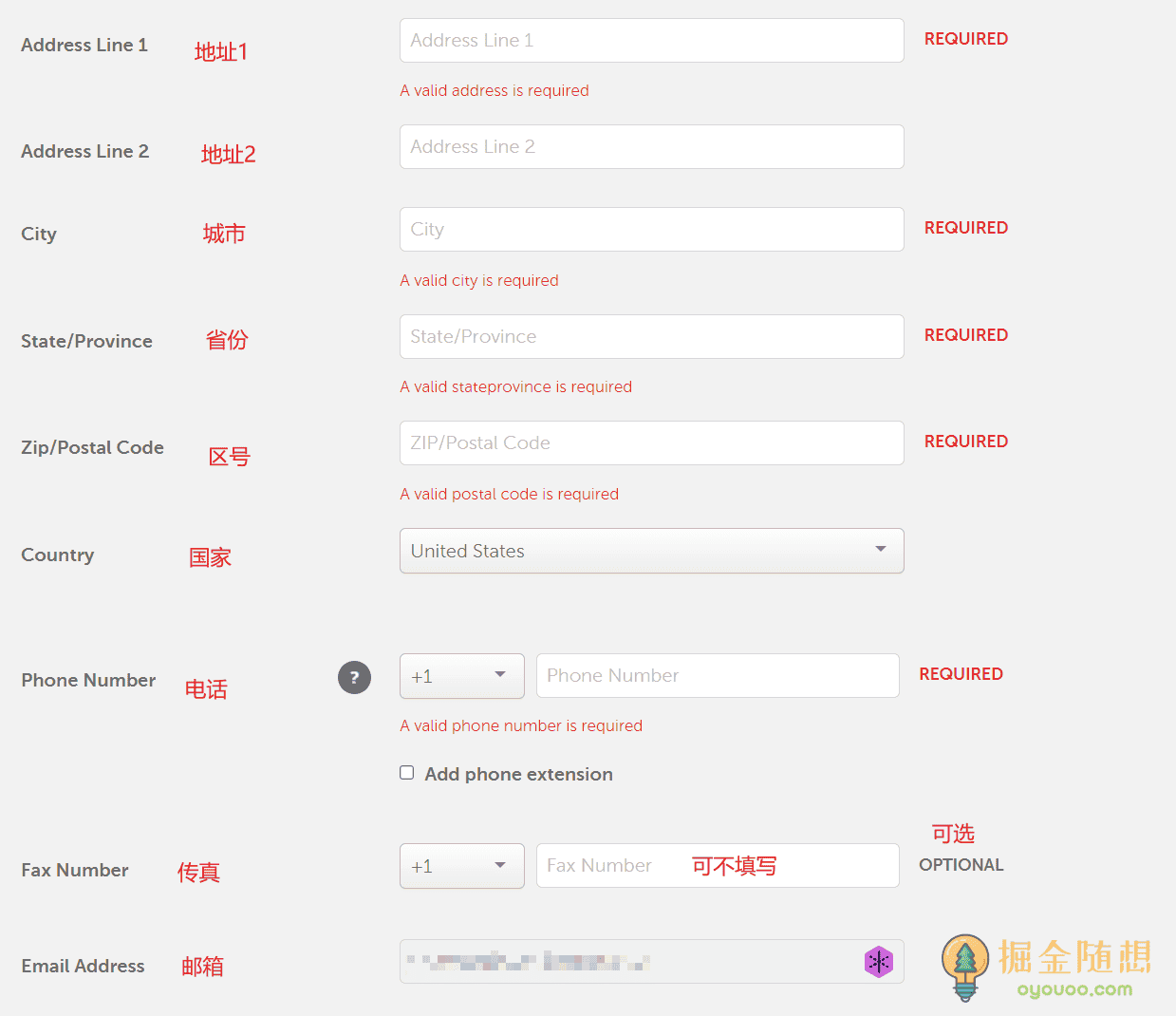This screenshot has height=1016, width=1176.
Task: Expand the phone number country code dropdown
Action: [x=461, y=676]
